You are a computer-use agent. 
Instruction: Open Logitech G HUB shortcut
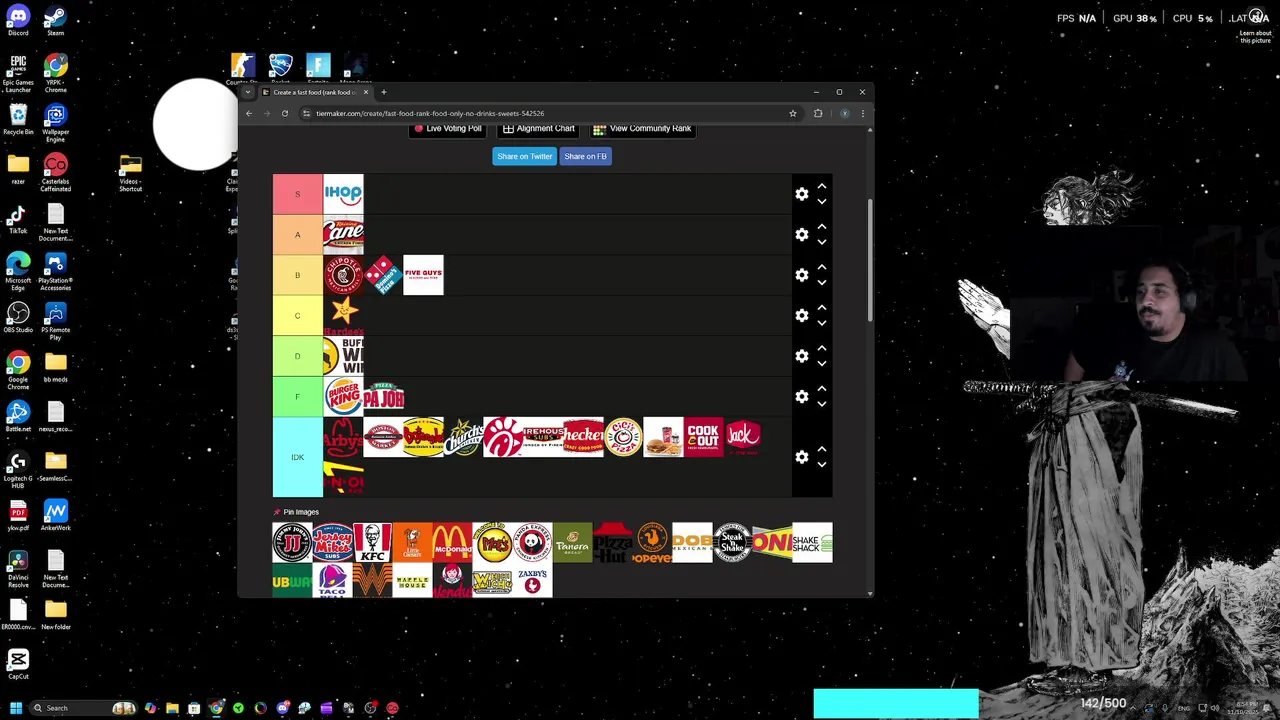pyautogui.click(x=18, y=469)
